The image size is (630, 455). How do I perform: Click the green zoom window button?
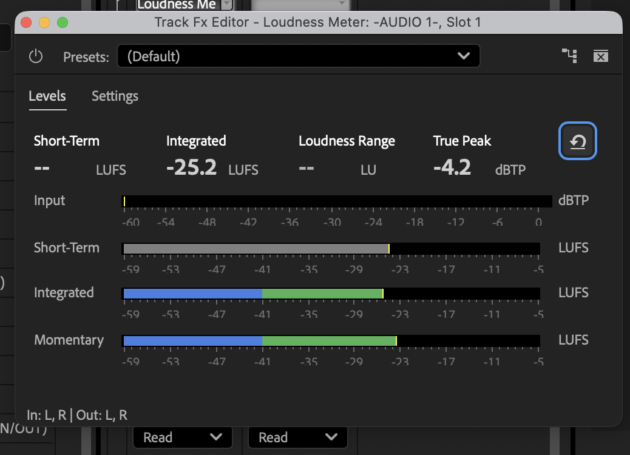point(63,23)
